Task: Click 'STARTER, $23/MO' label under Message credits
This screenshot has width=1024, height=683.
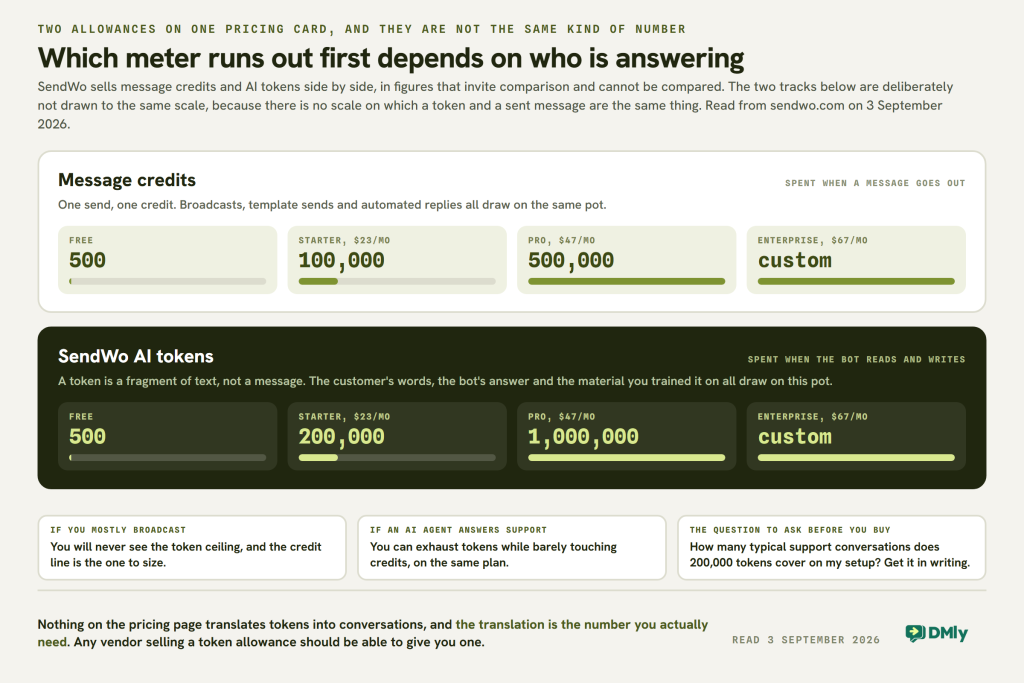Action: point(344,240)
